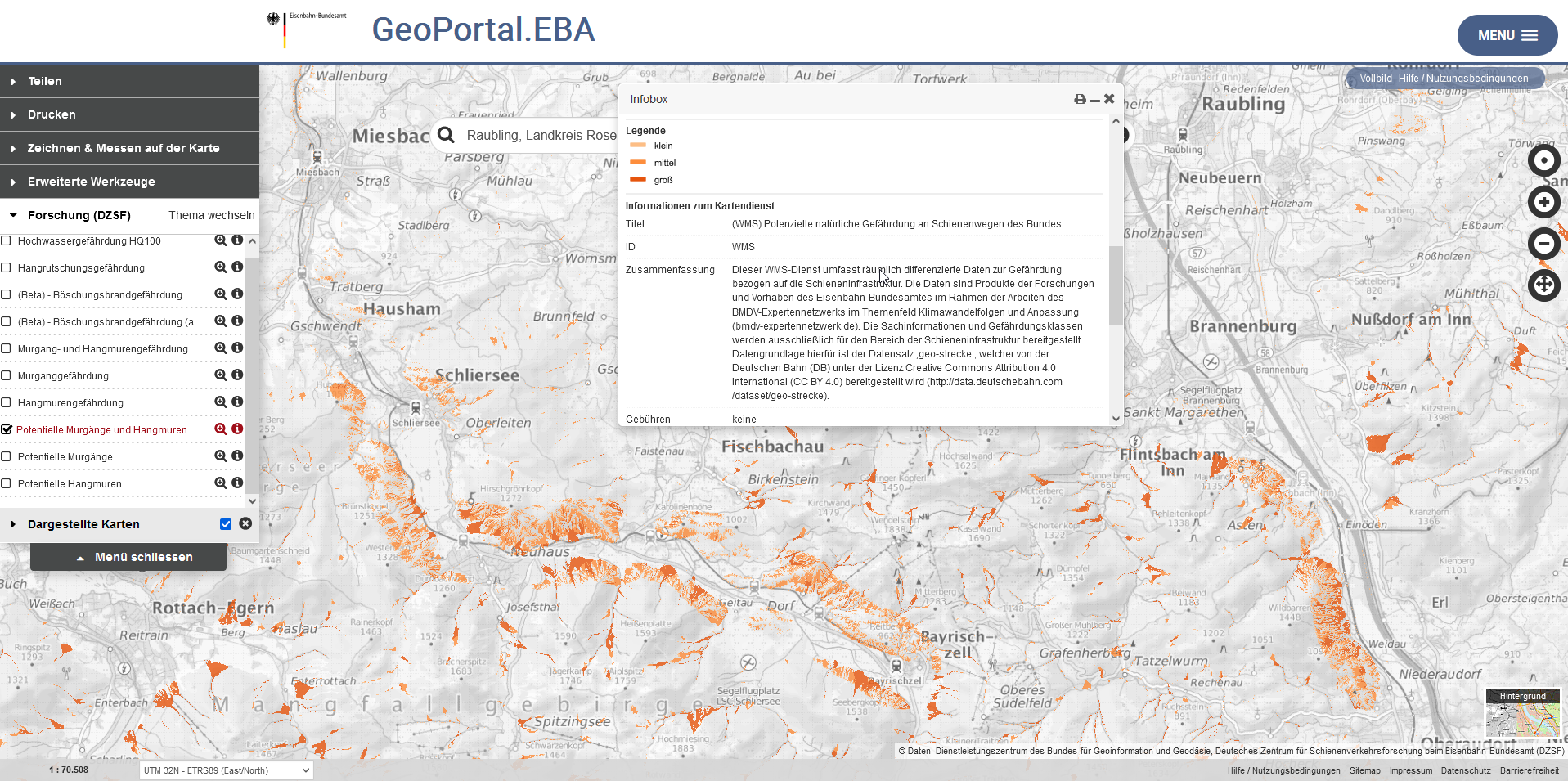Expand the Erweiterte Werkzeuge section

91,182
